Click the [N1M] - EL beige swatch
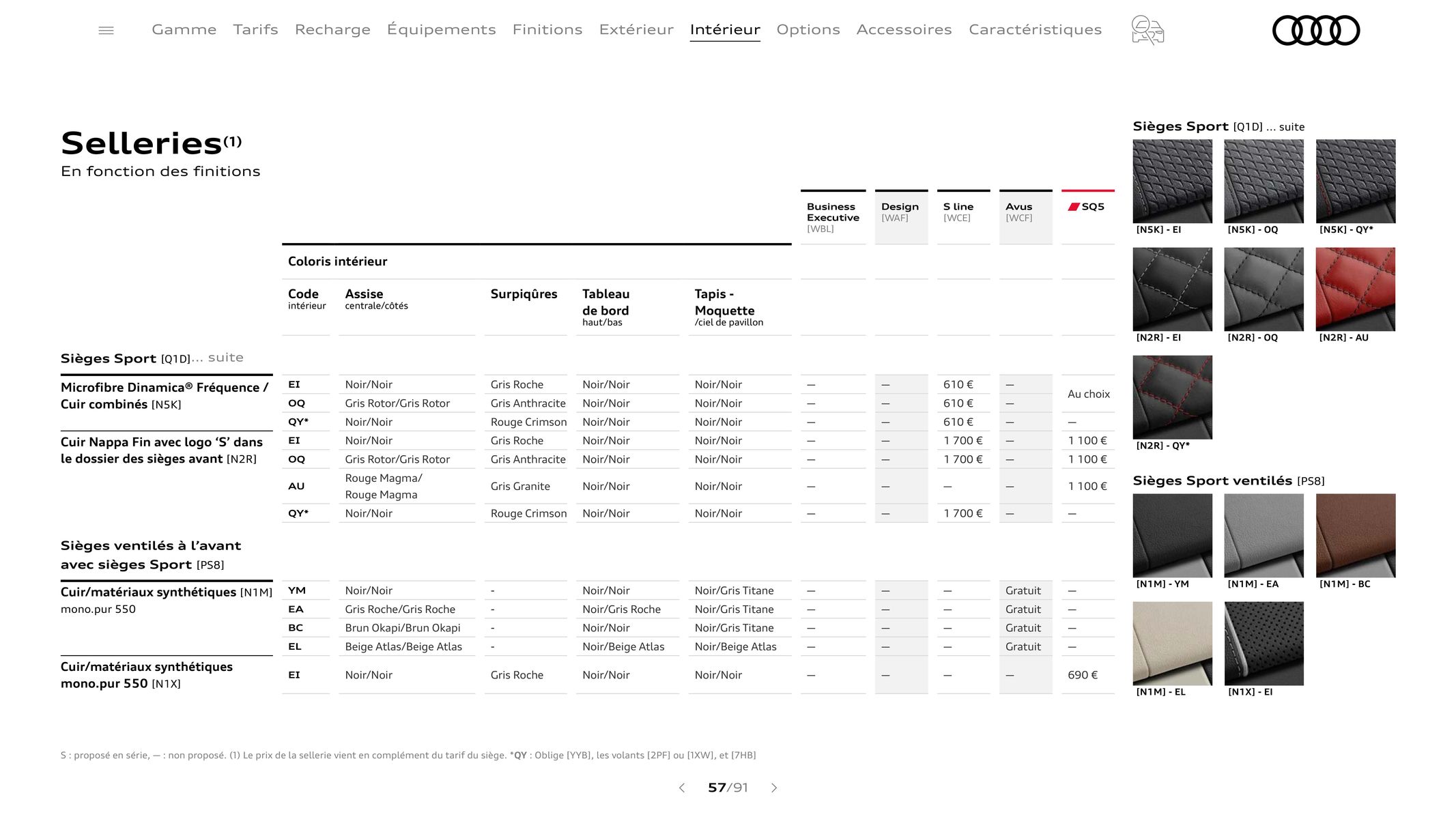 1172,643
